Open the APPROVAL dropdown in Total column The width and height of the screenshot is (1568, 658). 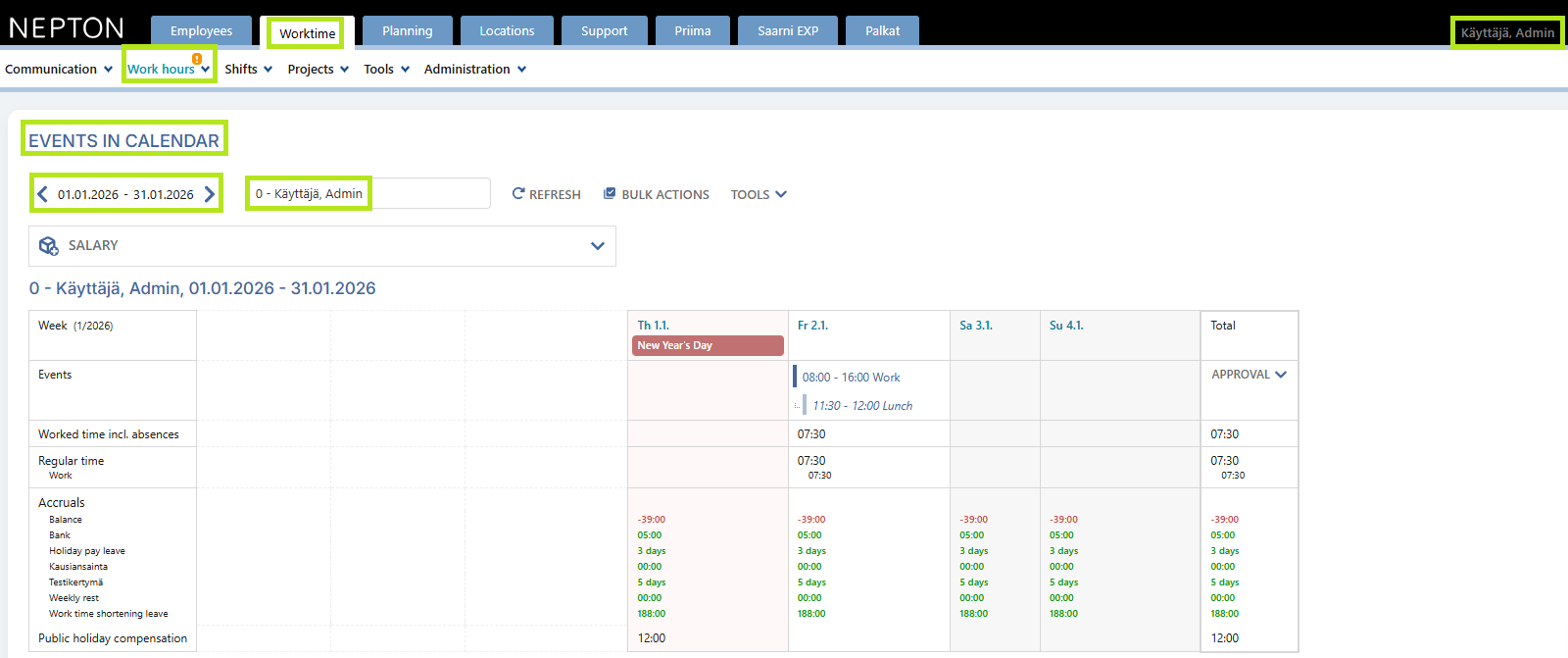[1249, 375]
